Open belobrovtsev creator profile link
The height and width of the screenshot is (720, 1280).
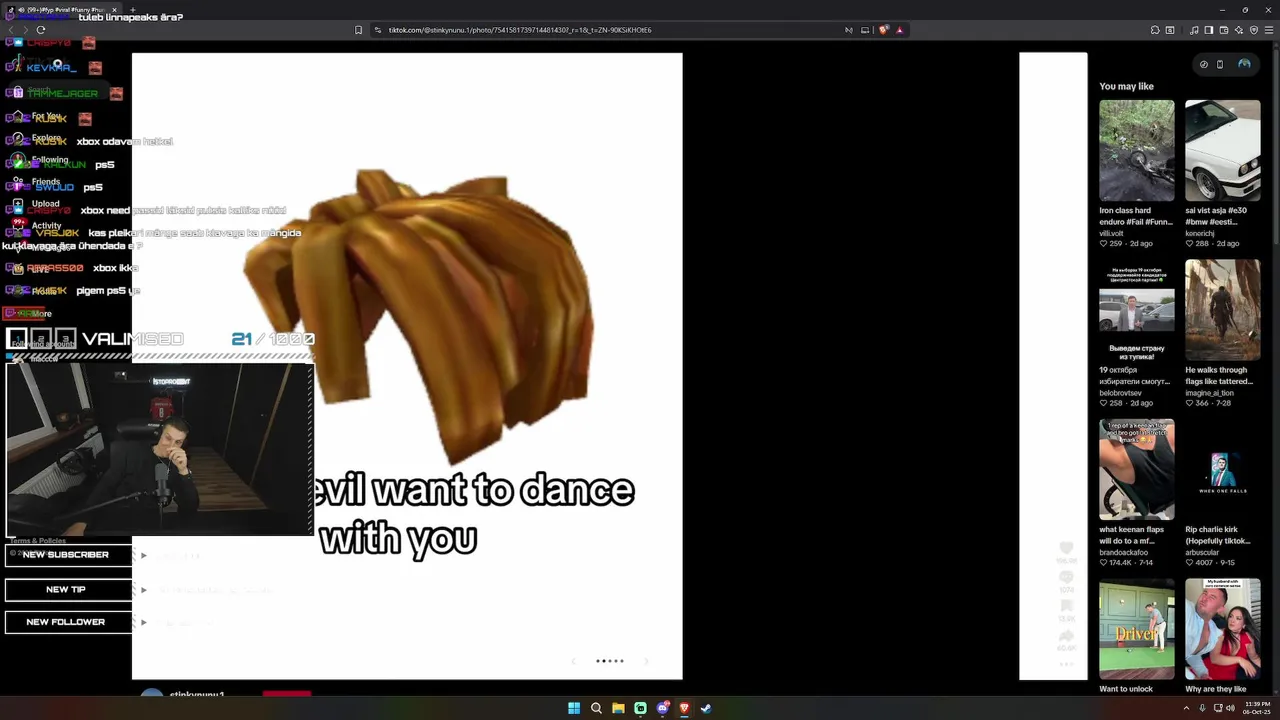pyautogui.click(x=1120, y=393)
